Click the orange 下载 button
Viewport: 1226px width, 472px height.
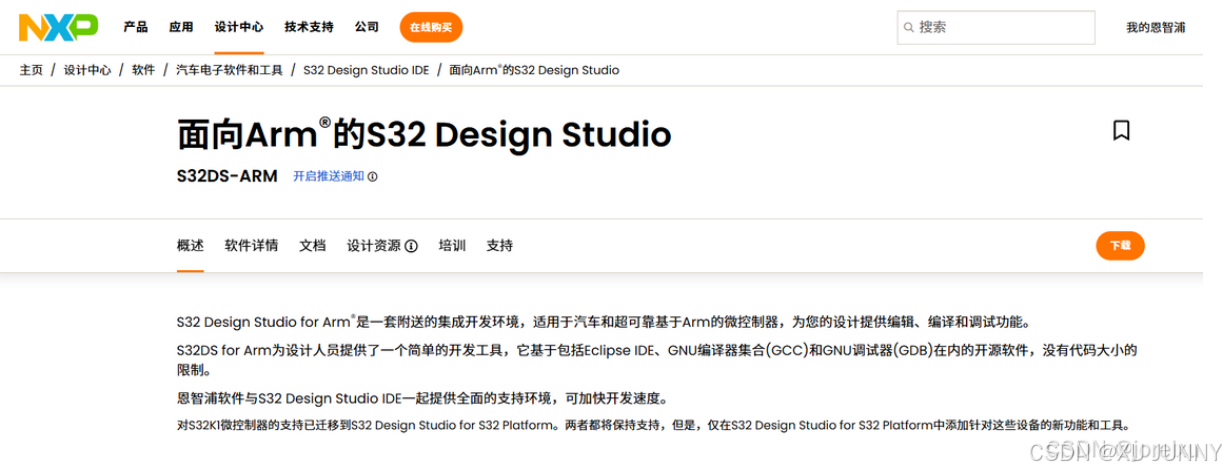1120,246
